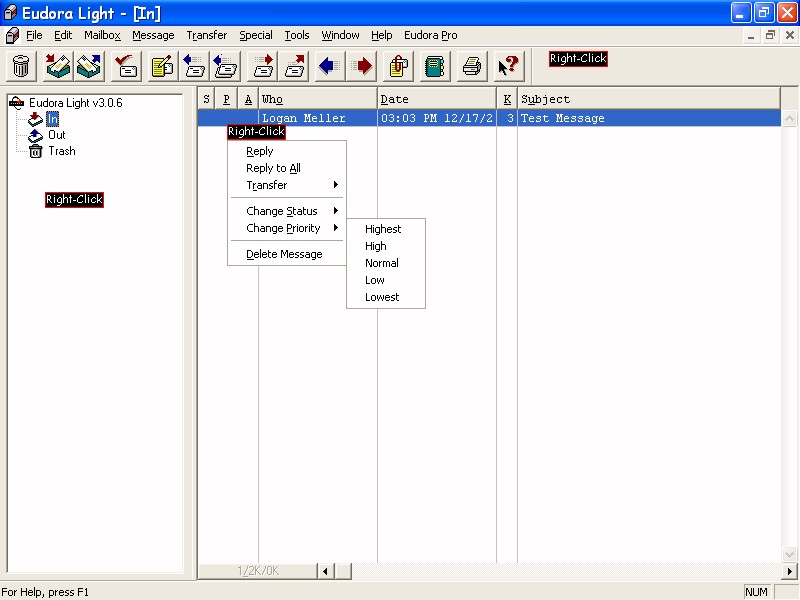Open the Special menu

[256, 35]
